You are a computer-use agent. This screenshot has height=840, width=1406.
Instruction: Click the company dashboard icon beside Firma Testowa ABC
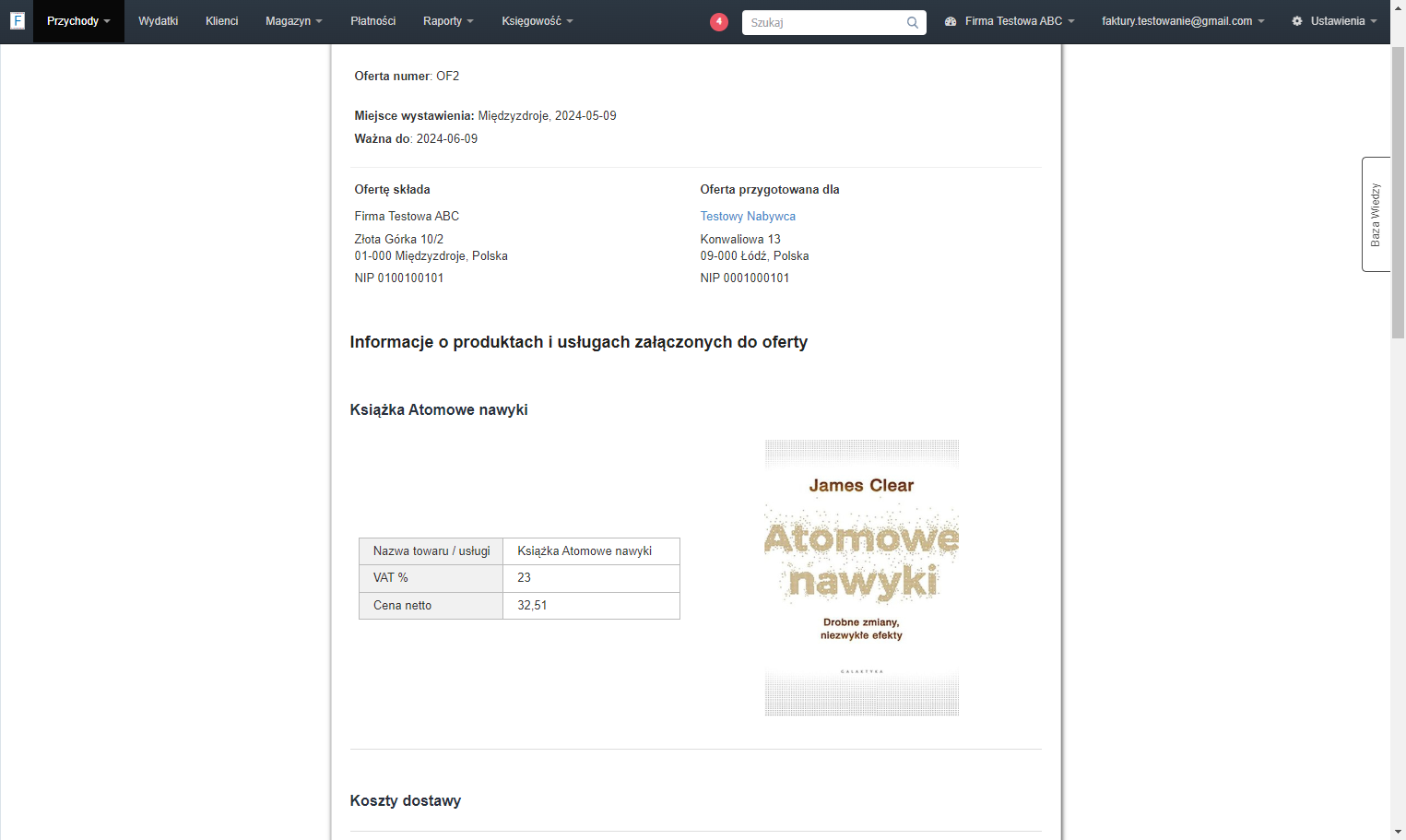click(x=951, y=21)
